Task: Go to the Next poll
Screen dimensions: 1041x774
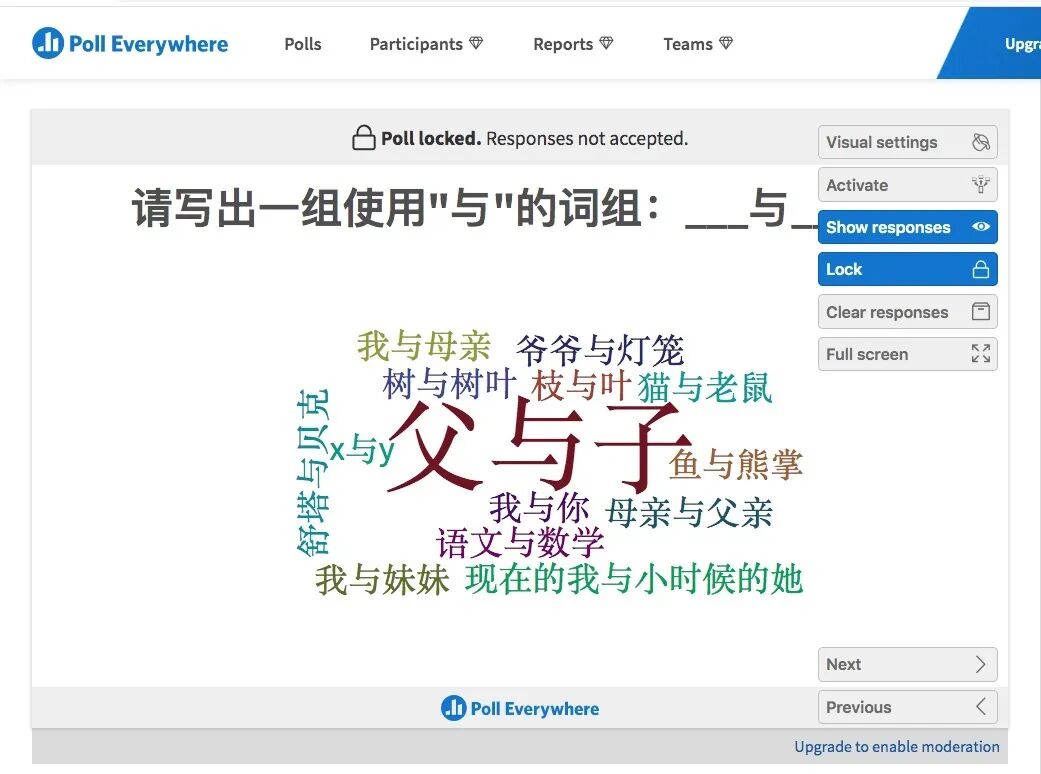Action: point(908,664)
